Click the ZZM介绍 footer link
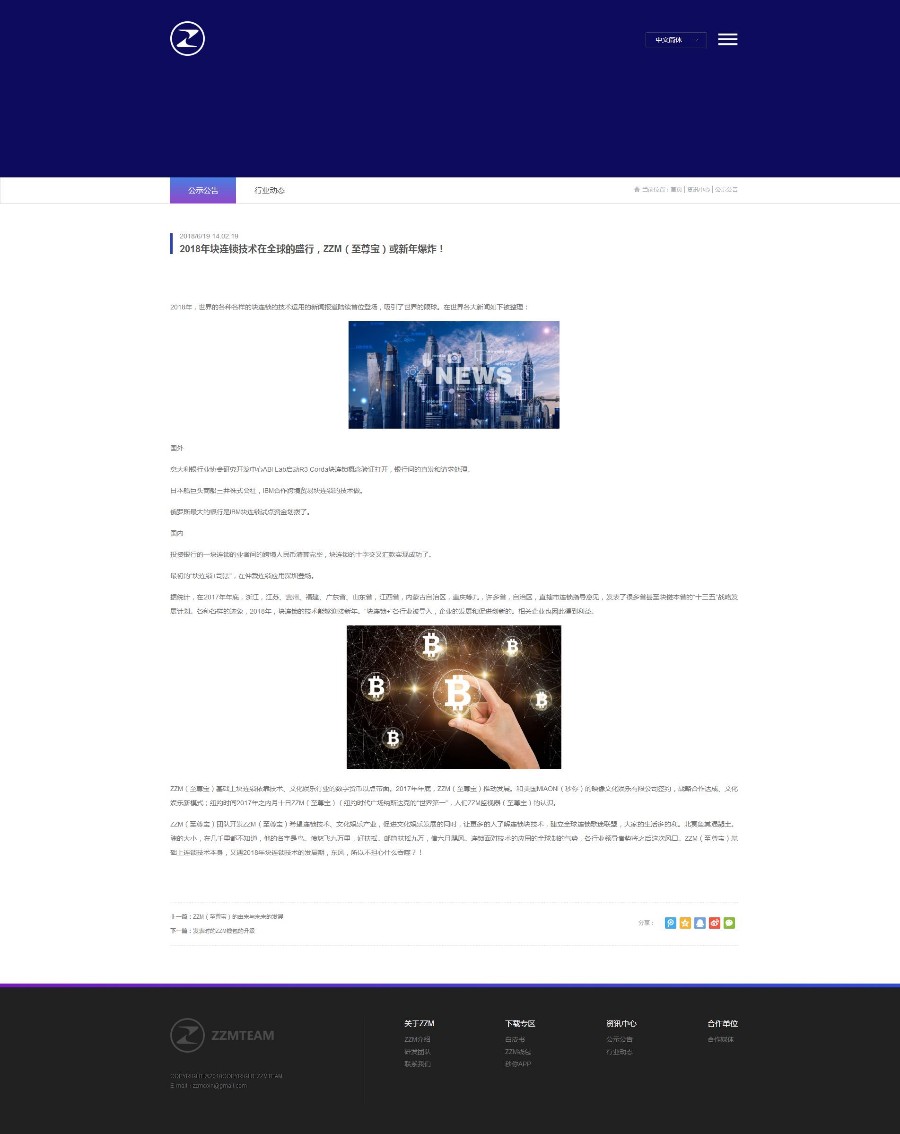Image resolution: width=900 pixels, height=1134 pixels. [417, 1039]
